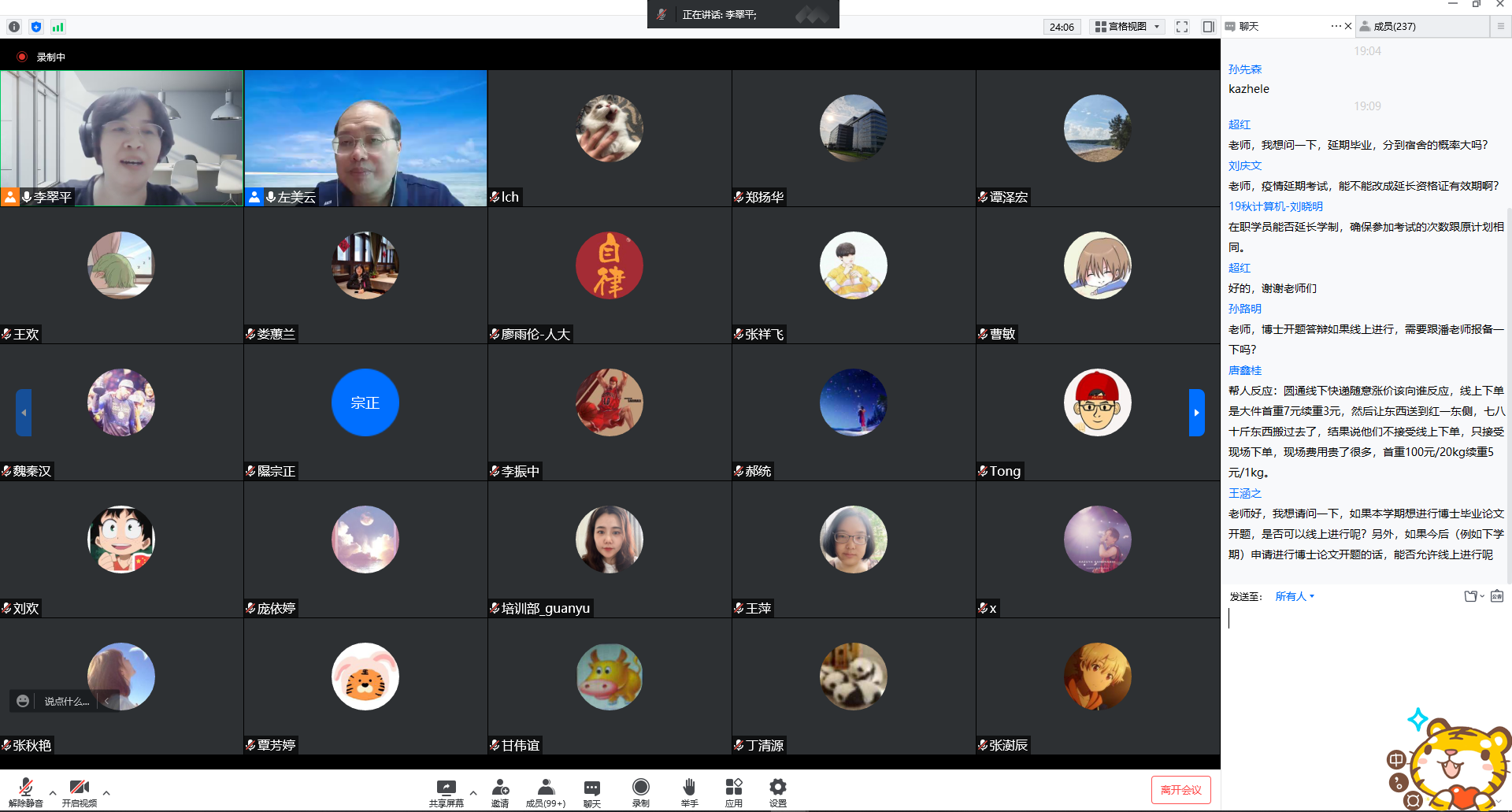Open the members list icon
The width and height of the screenshot is (1512, 812).
coord(545,791)
